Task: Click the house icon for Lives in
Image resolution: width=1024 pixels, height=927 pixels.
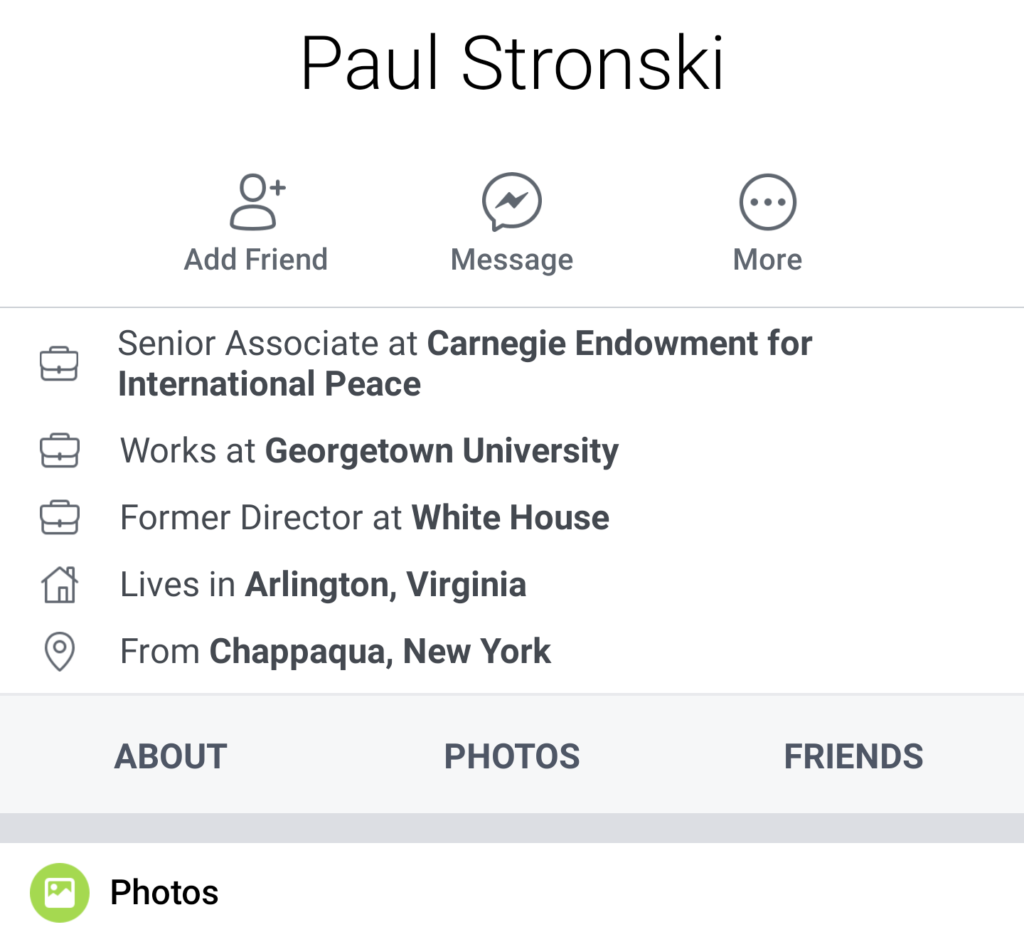Action: click(x=59, y=584)
